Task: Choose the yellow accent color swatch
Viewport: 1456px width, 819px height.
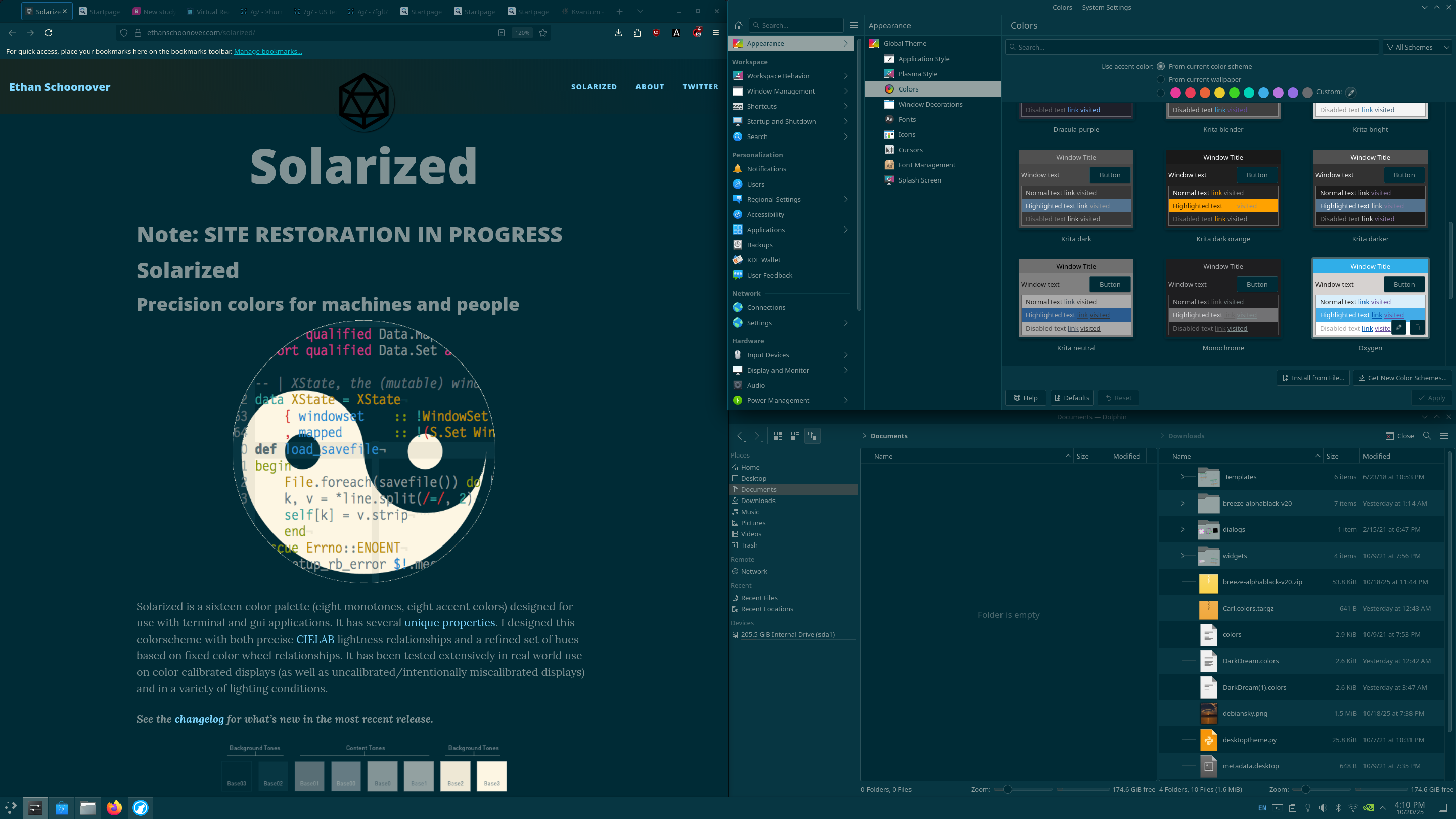Action: 1219,93
